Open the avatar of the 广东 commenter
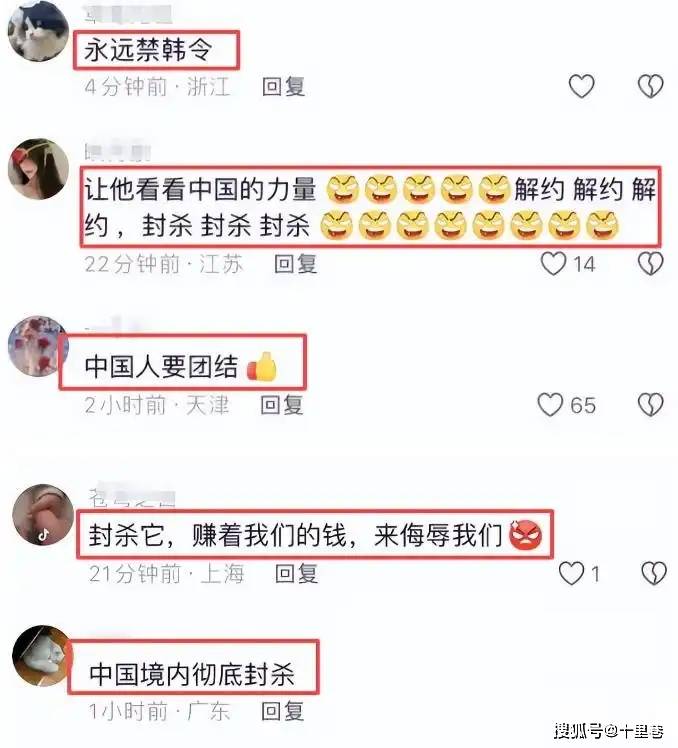Viewport: 678px width, 748px height. (42, 656)
